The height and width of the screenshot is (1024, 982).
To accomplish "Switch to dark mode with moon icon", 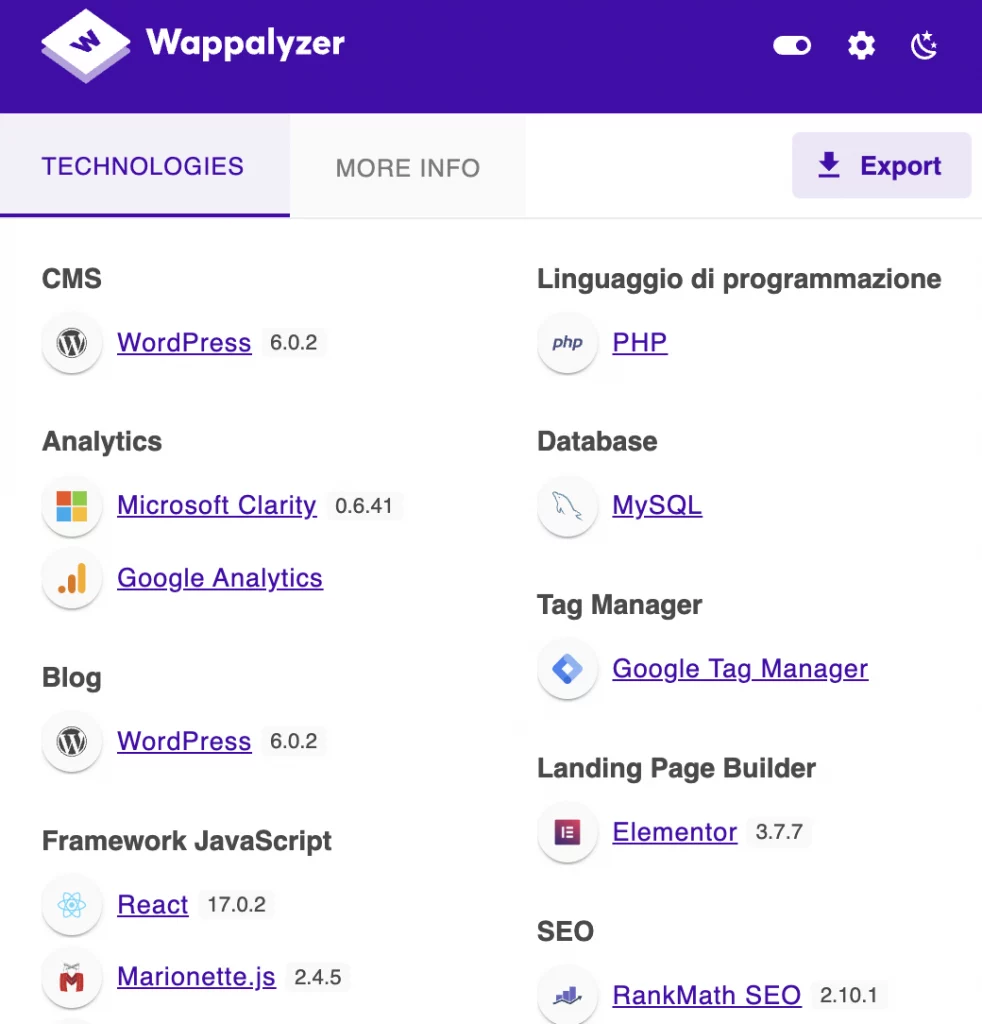I will pos(924,46).
